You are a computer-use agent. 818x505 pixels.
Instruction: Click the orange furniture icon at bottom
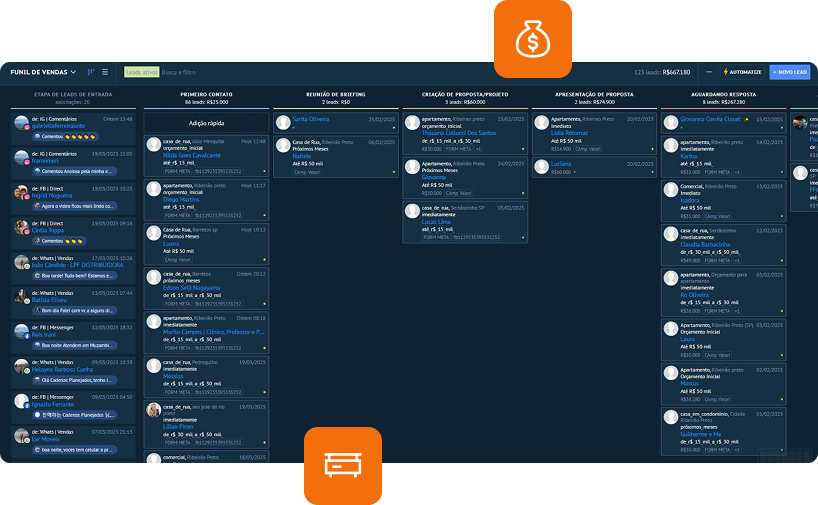pyautogui.click(x=343, y=465)
